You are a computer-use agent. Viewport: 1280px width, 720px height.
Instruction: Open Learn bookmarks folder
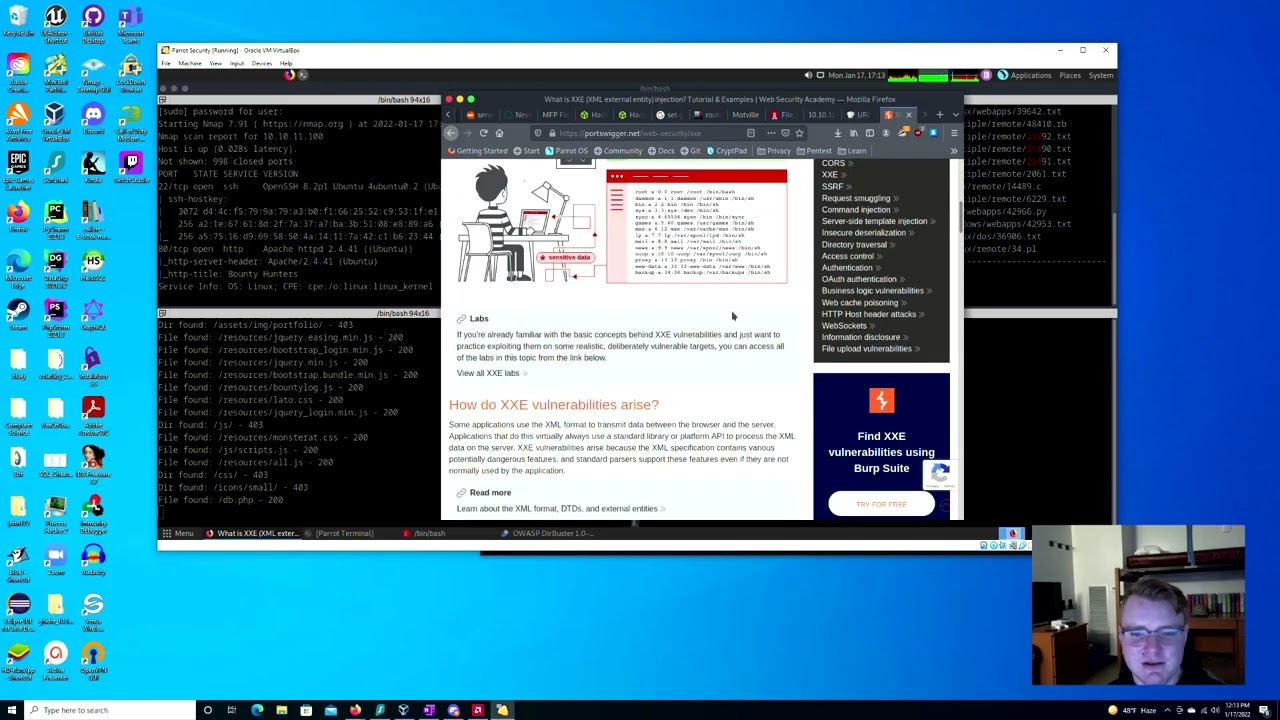852,151
